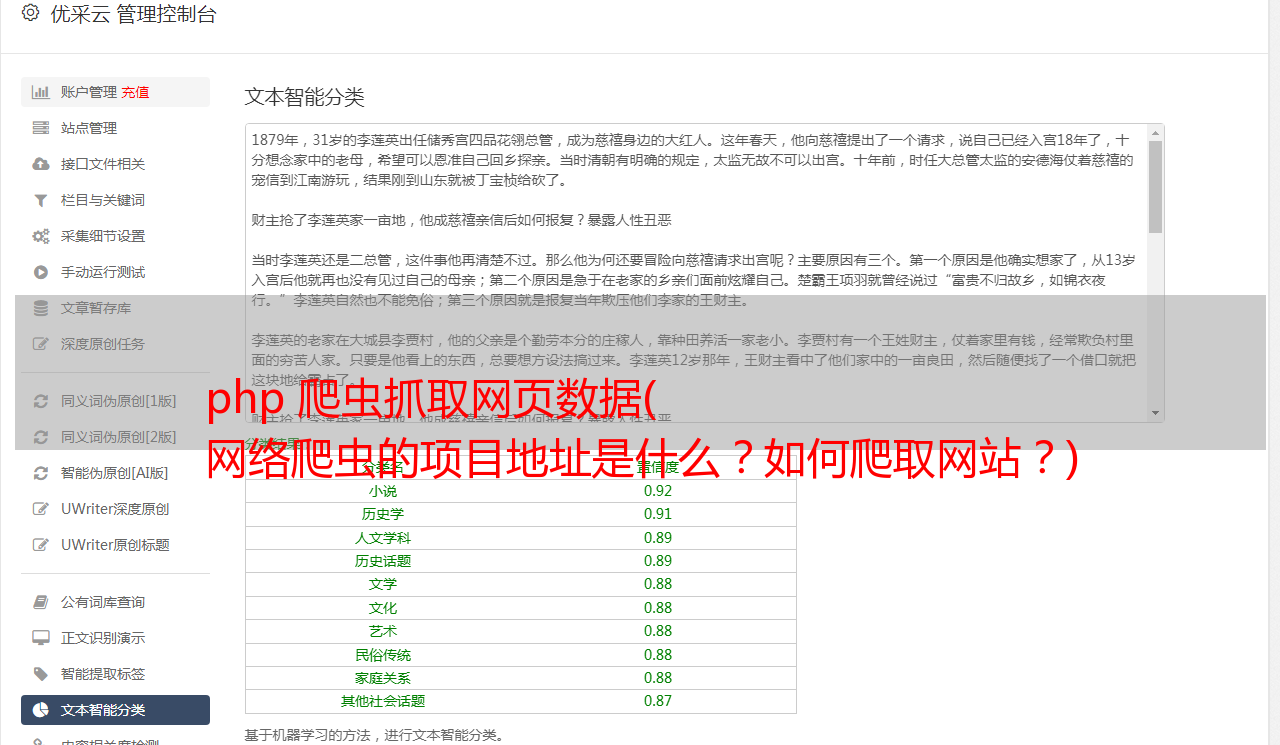Click the play icon for 手动运行测试
1280x745 pixels.
click(x=41, y=272)
